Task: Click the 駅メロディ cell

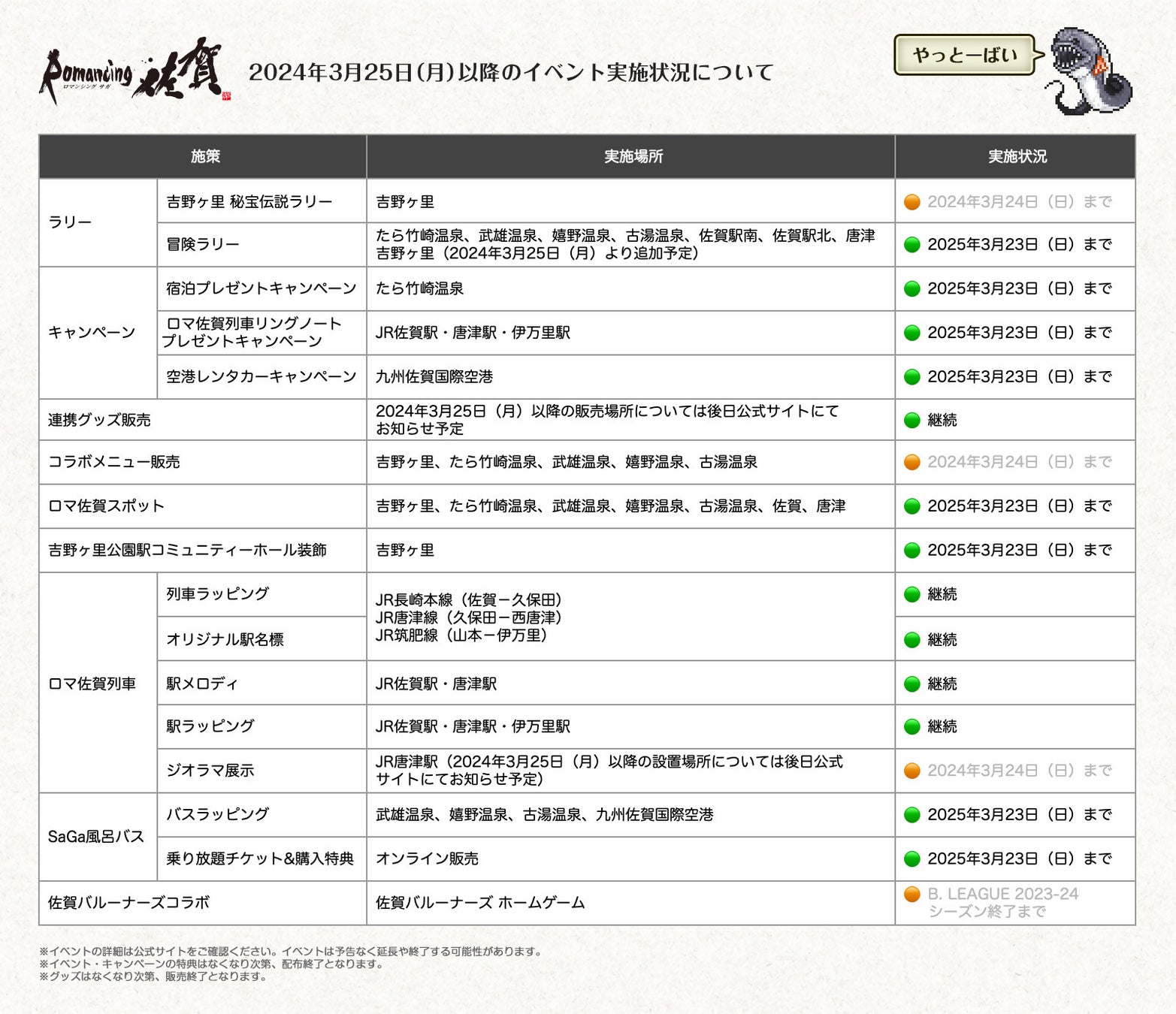Action: pyautogui.click(x=262, y=684)
